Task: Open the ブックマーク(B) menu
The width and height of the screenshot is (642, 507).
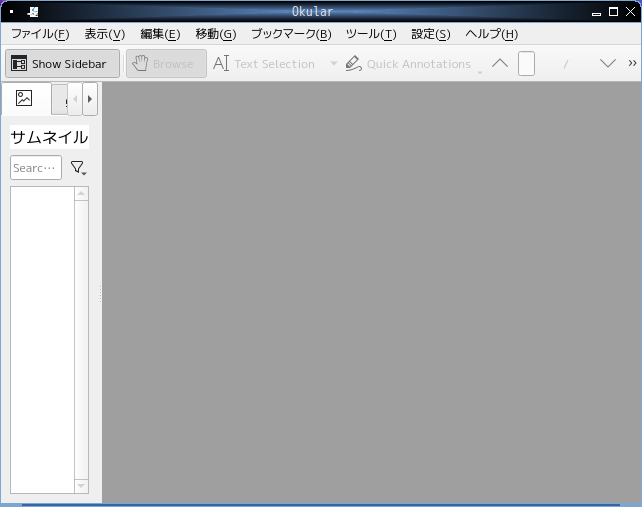Action: point(291,34)
